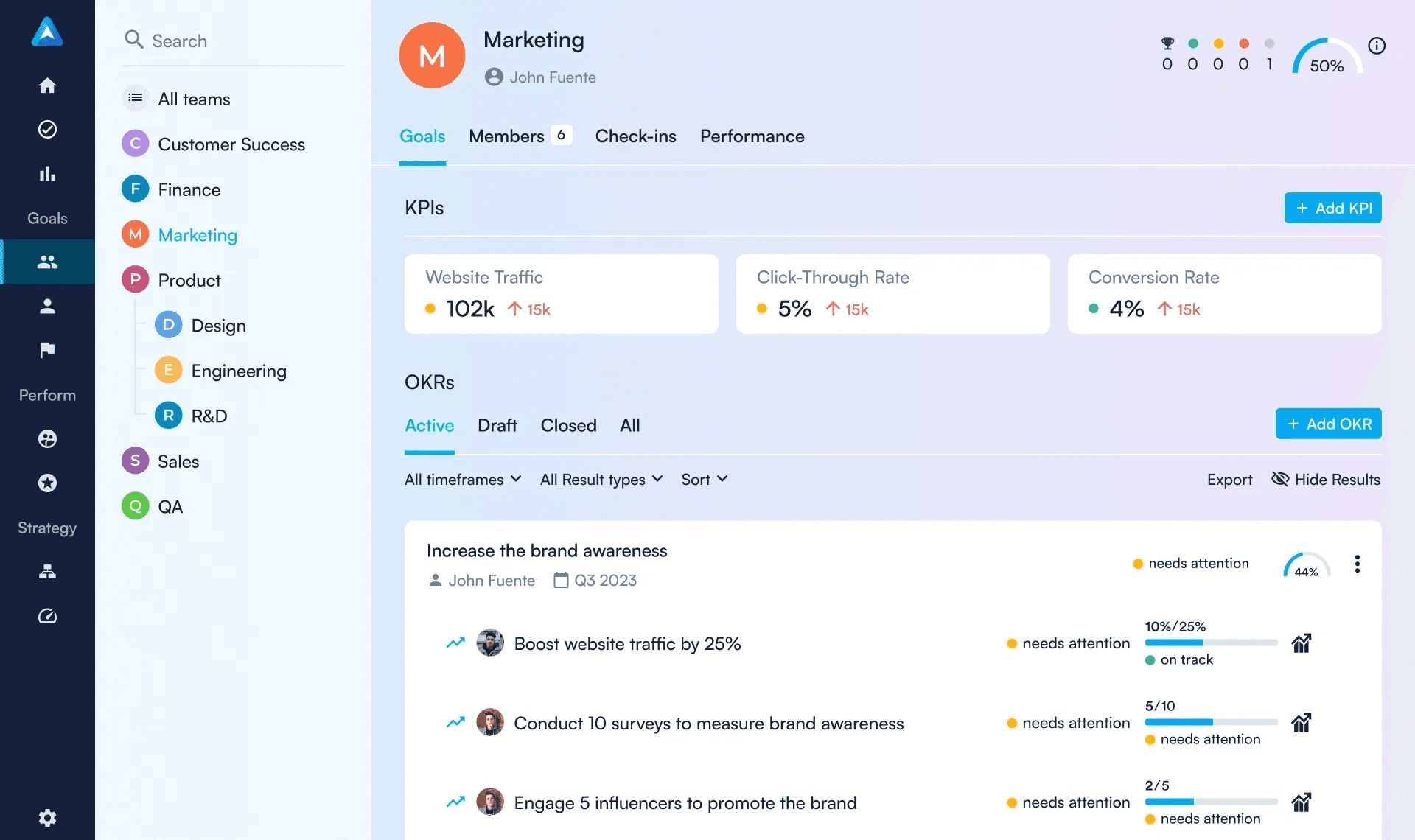Open the Home icon in the sidebar
This screenshot has height=840, width=1415.
(x=46, y=85)
